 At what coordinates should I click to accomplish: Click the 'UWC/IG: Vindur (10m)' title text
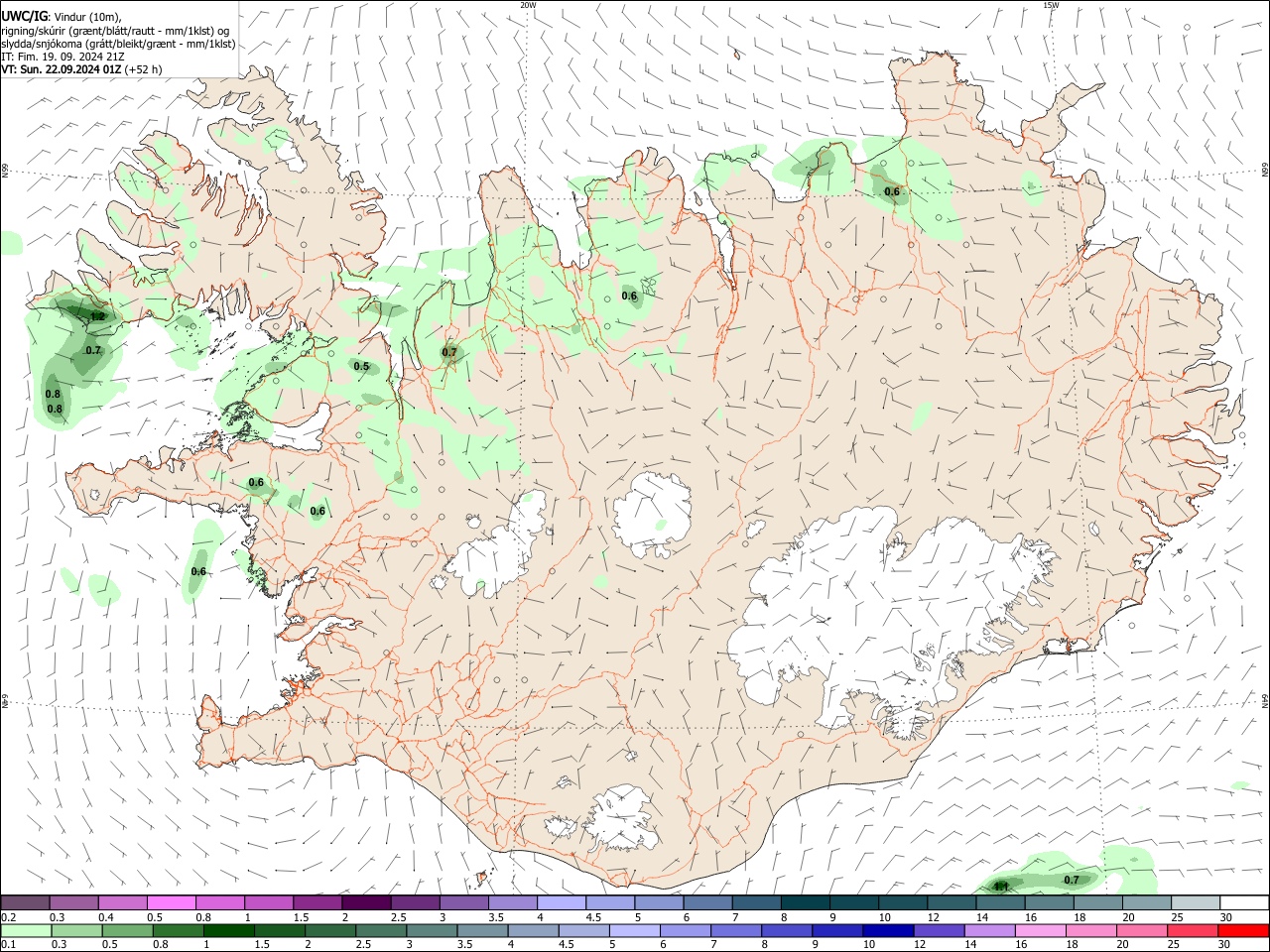click(x=62, y=16)
